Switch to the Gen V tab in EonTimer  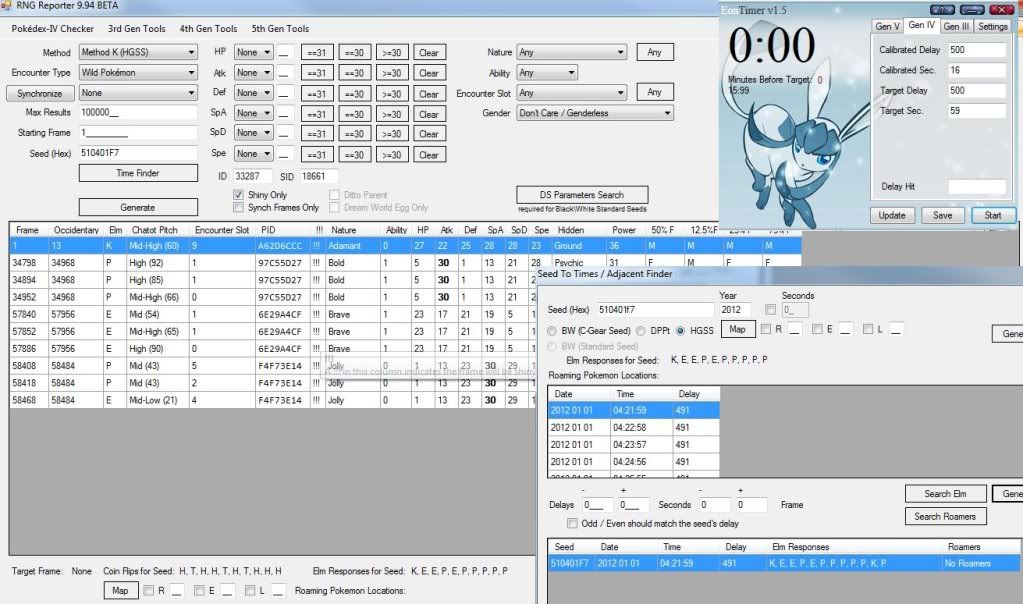point(887,26)
